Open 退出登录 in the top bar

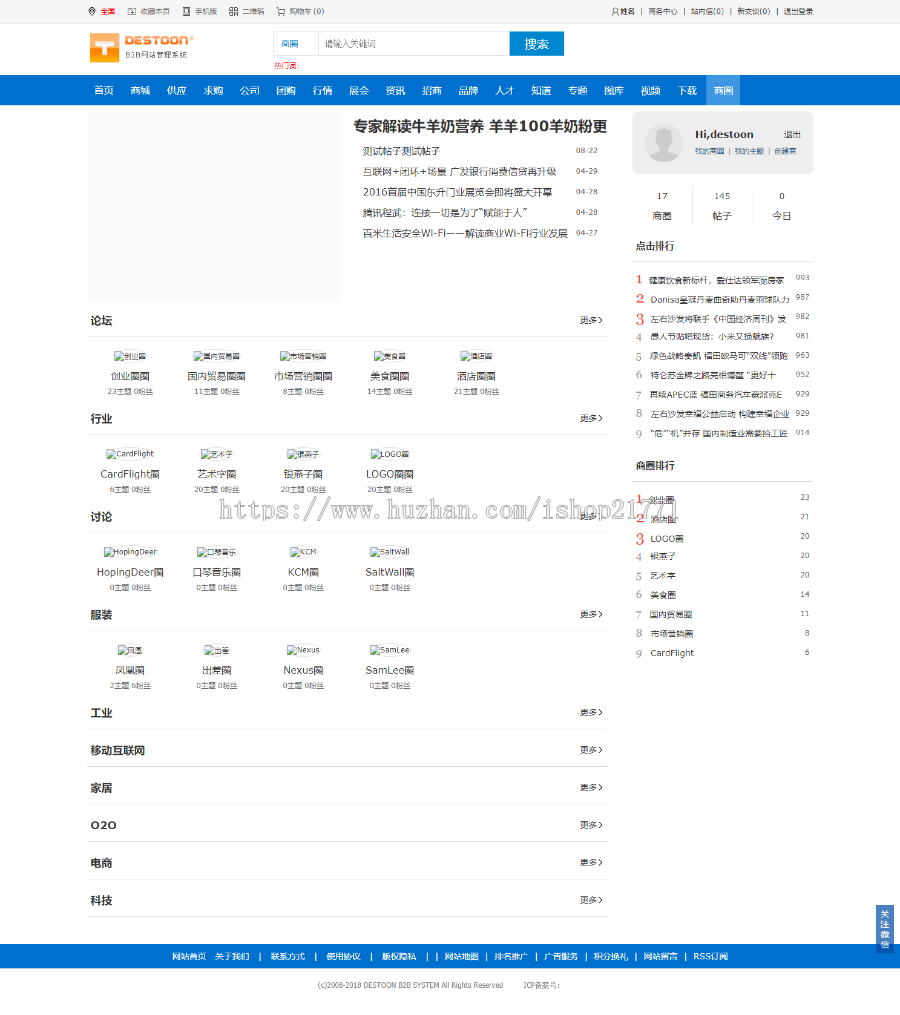798,11
